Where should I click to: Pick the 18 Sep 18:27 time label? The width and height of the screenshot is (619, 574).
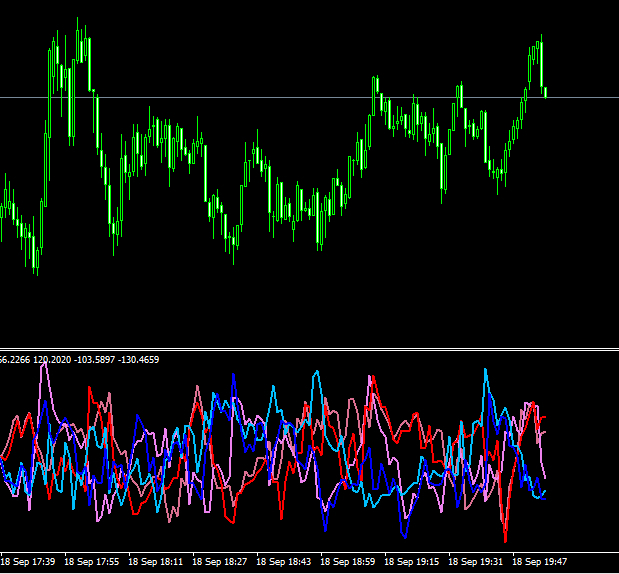tap(220, 562)
